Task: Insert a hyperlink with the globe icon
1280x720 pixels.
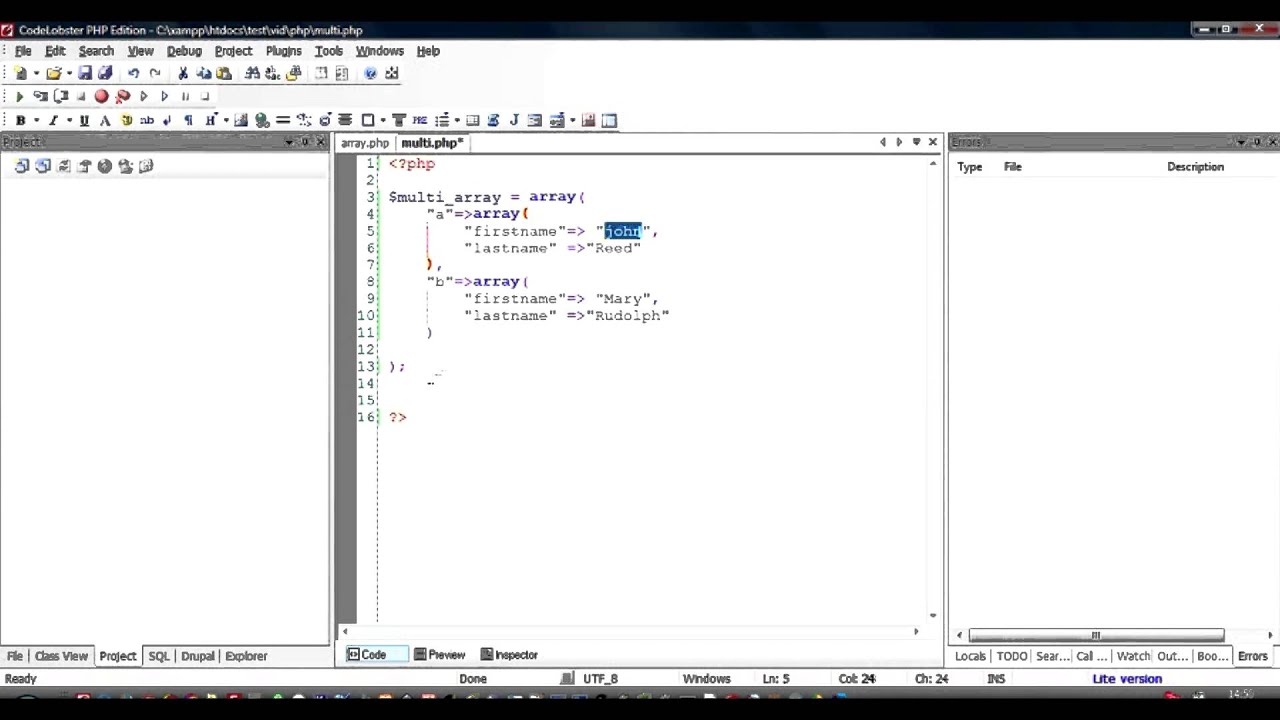Action: pyautogui.click(x=262, y=120)
